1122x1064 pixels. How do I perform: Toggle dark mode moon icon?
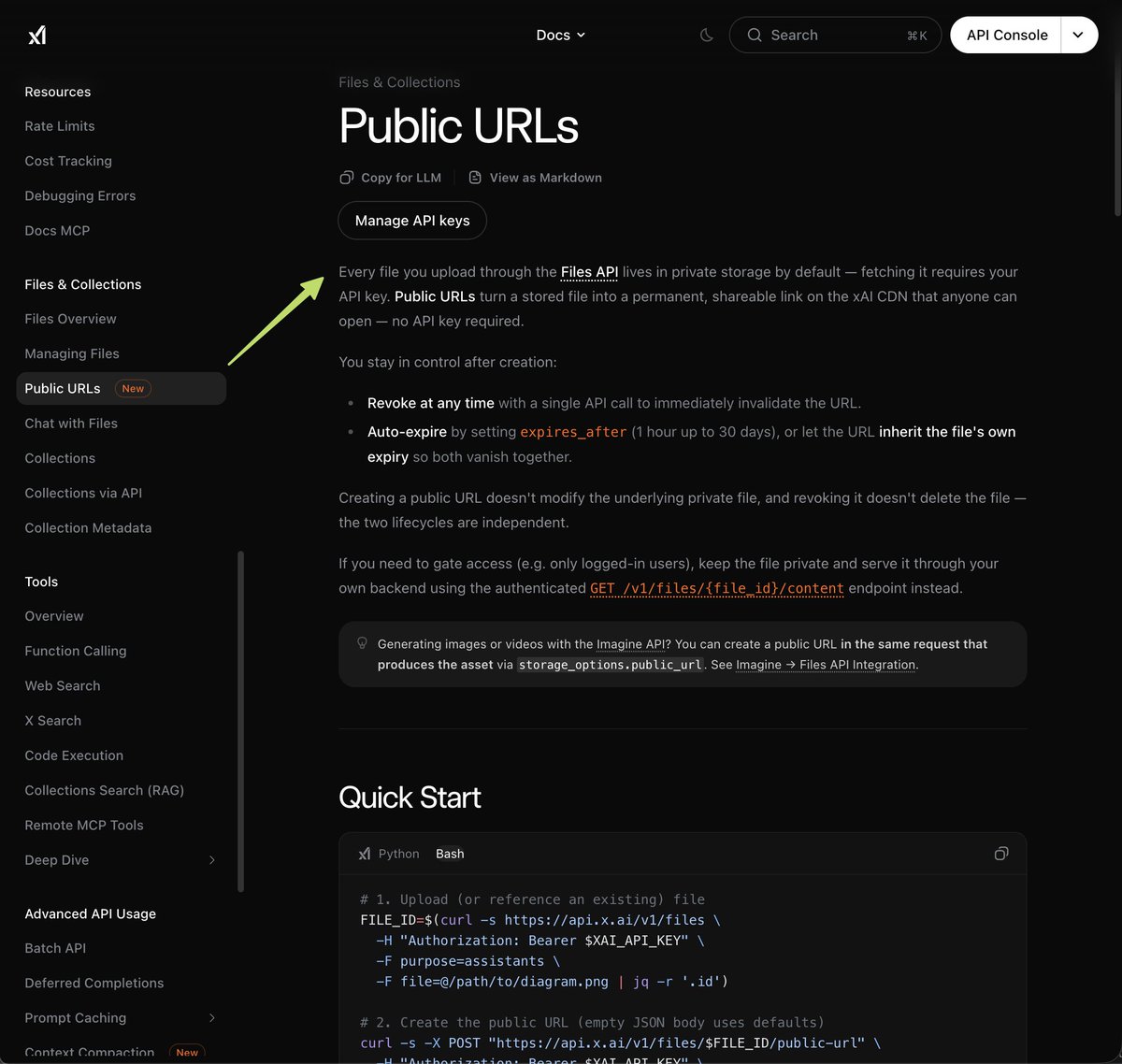pyautogui.click(x=707, y=36)
